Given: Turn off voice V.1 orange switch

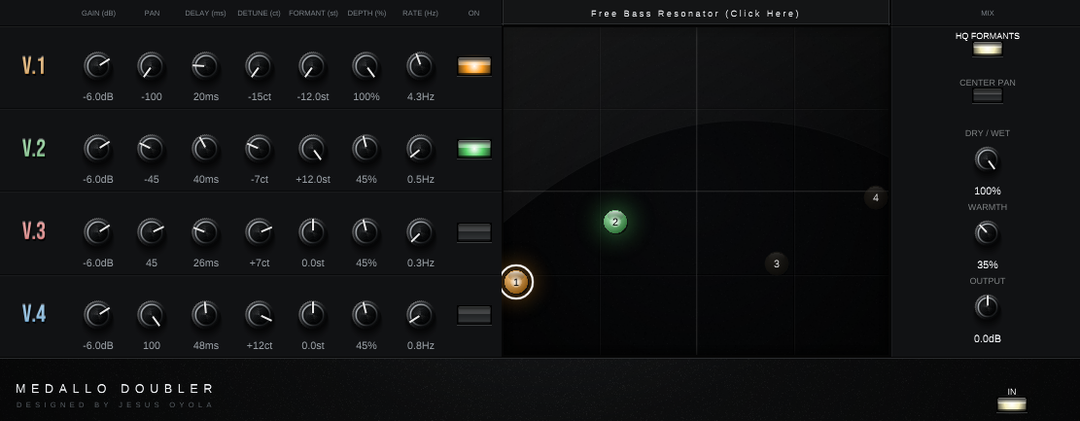Looking at the screenshot, I should coord(475,66).
